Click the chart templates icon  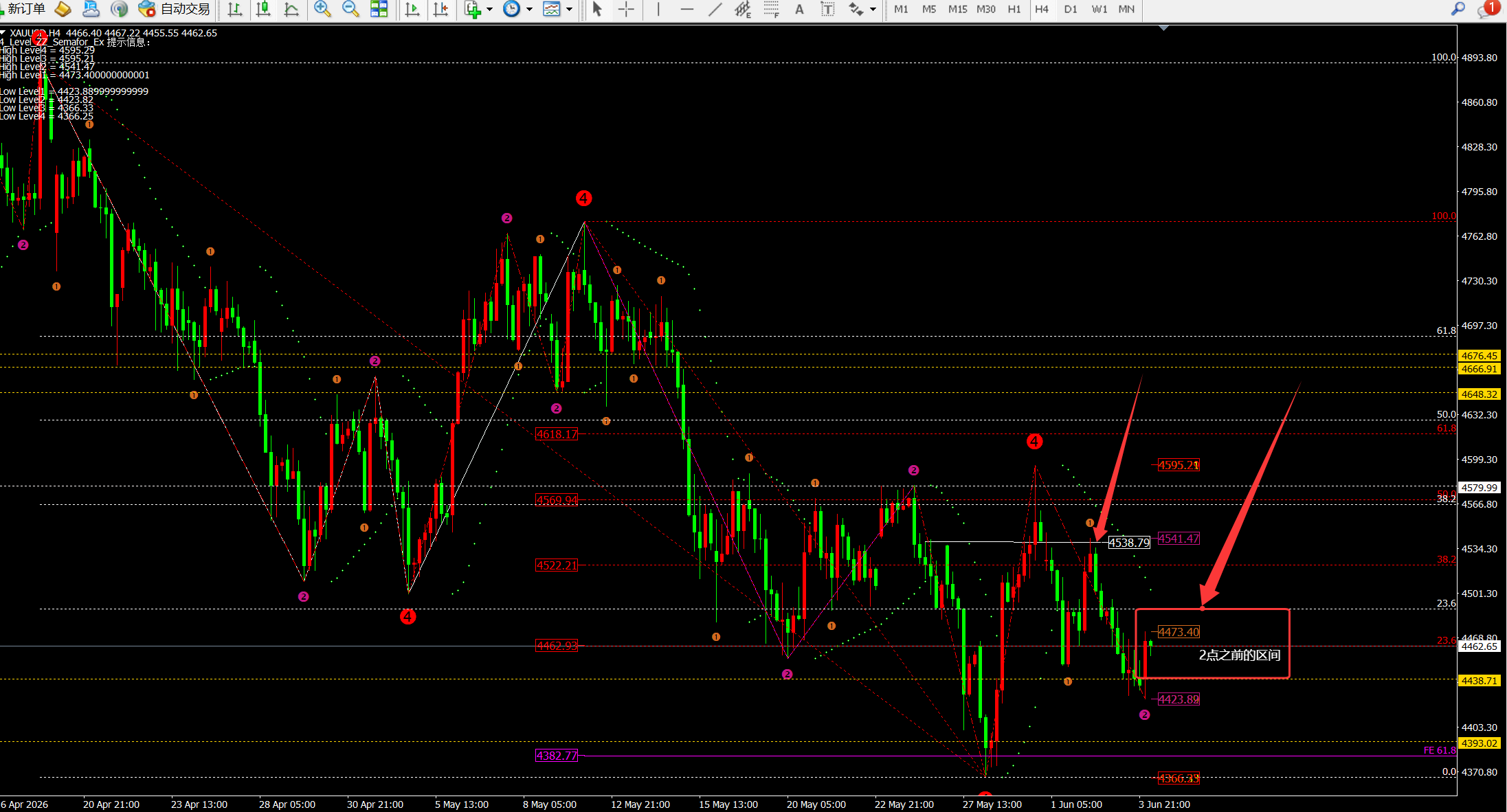pos(551,9)
